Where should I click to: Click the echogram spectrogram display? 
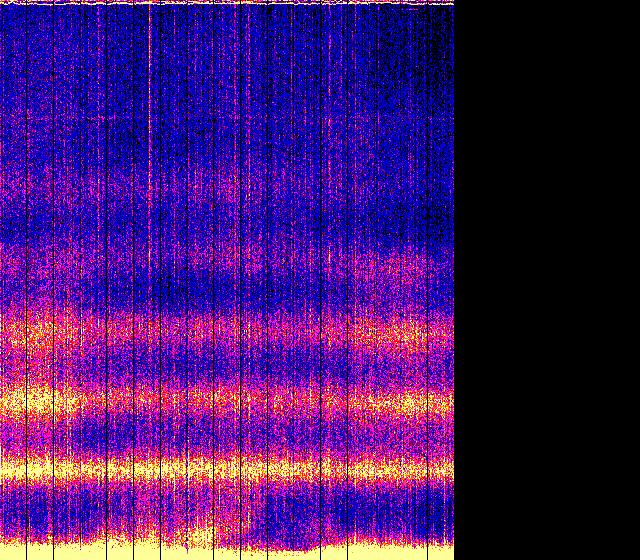(x=227, y=280)
